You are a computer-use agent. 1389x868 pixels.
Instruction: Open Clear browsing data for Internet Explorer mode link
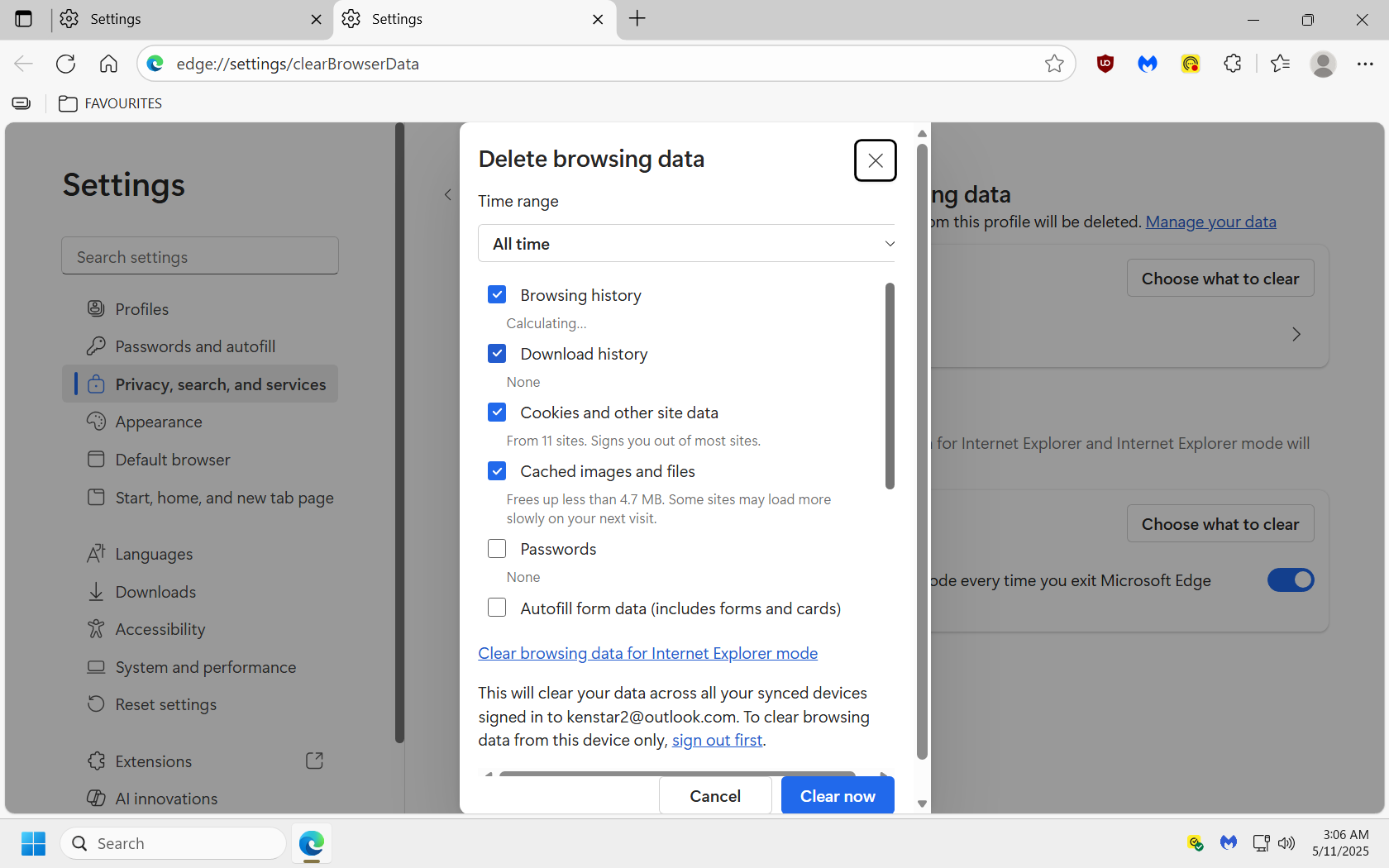[x=647, y=653]
